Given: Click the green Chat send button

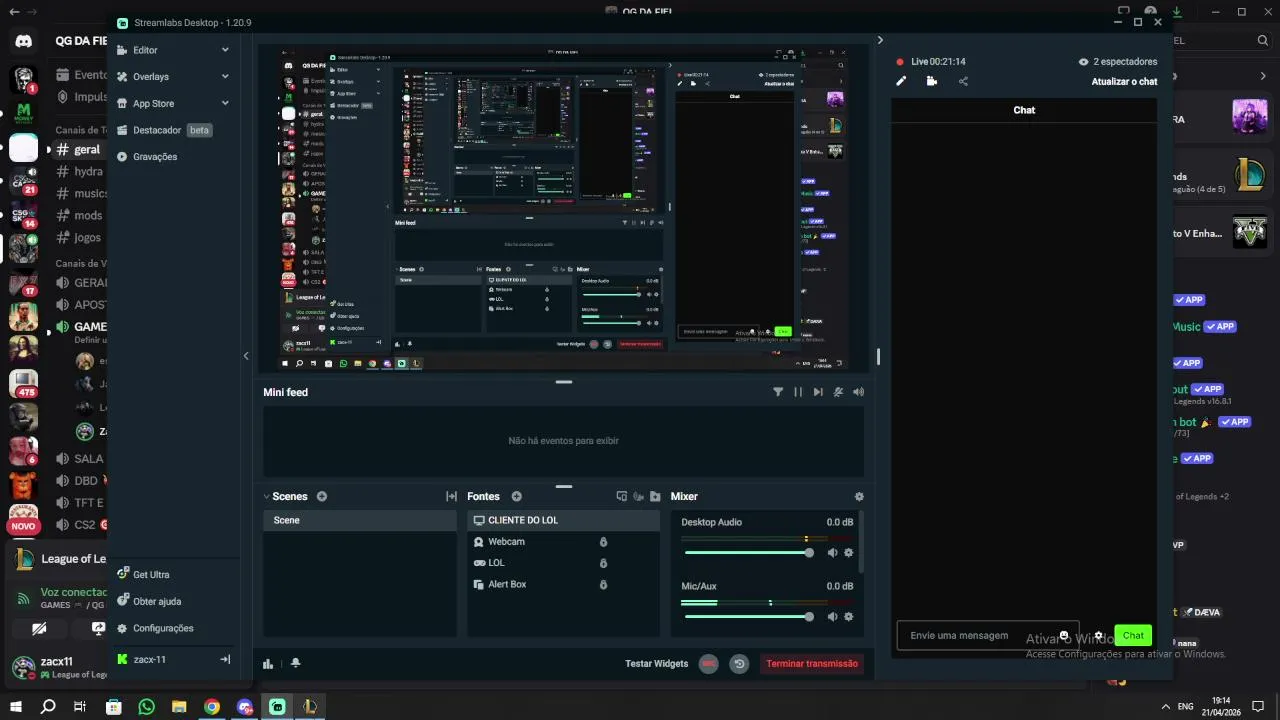Looking at the screenshot, I should 1133,636.
